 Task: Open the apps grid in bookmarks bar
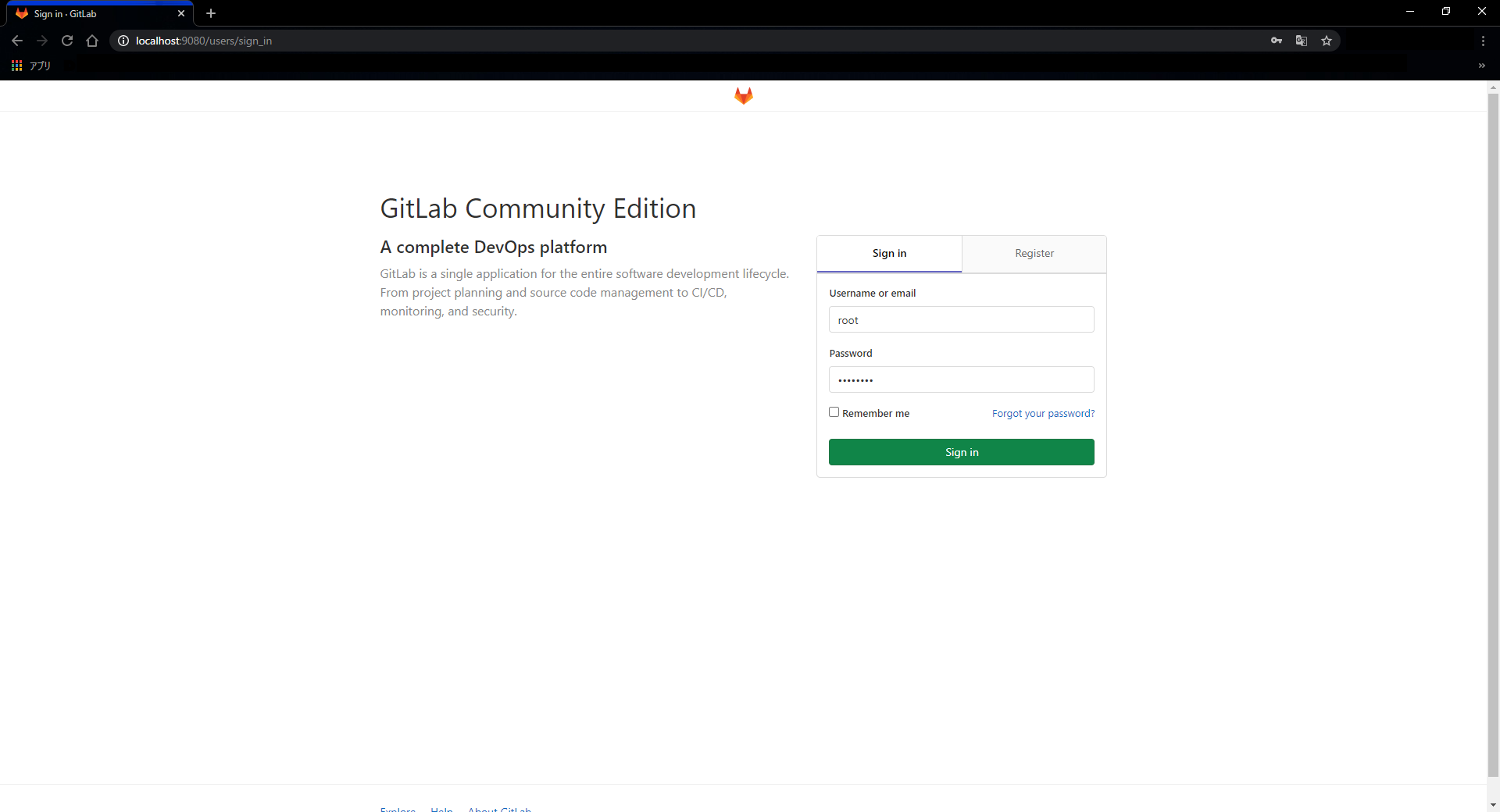click(16, 66)
